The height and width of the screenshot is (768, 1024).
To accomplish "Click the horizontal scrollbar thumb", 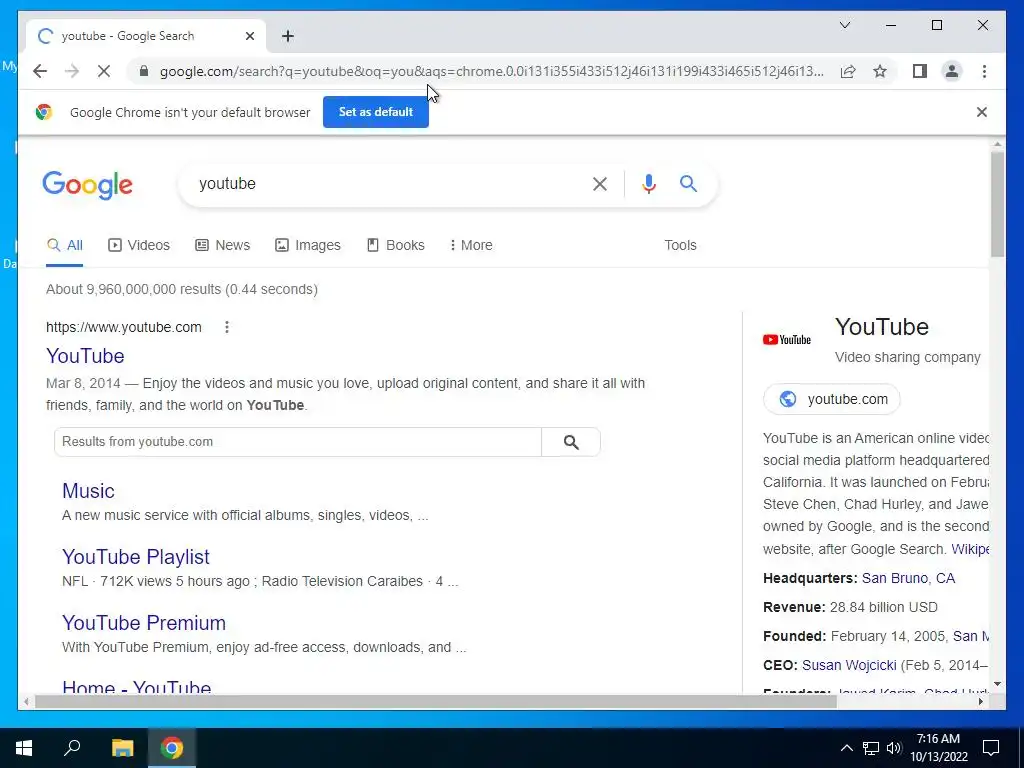I will point(436,702).
